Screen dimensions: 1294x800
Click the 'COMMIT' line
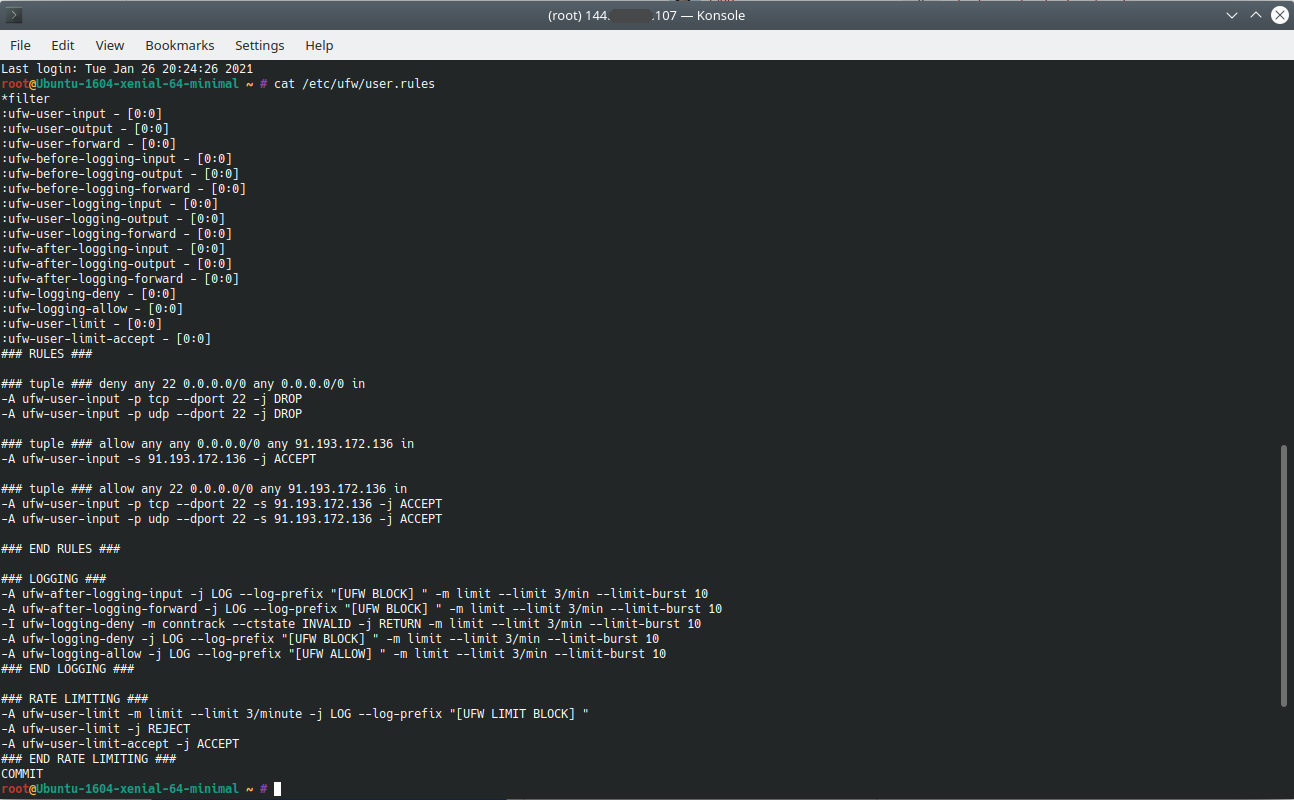22,774
